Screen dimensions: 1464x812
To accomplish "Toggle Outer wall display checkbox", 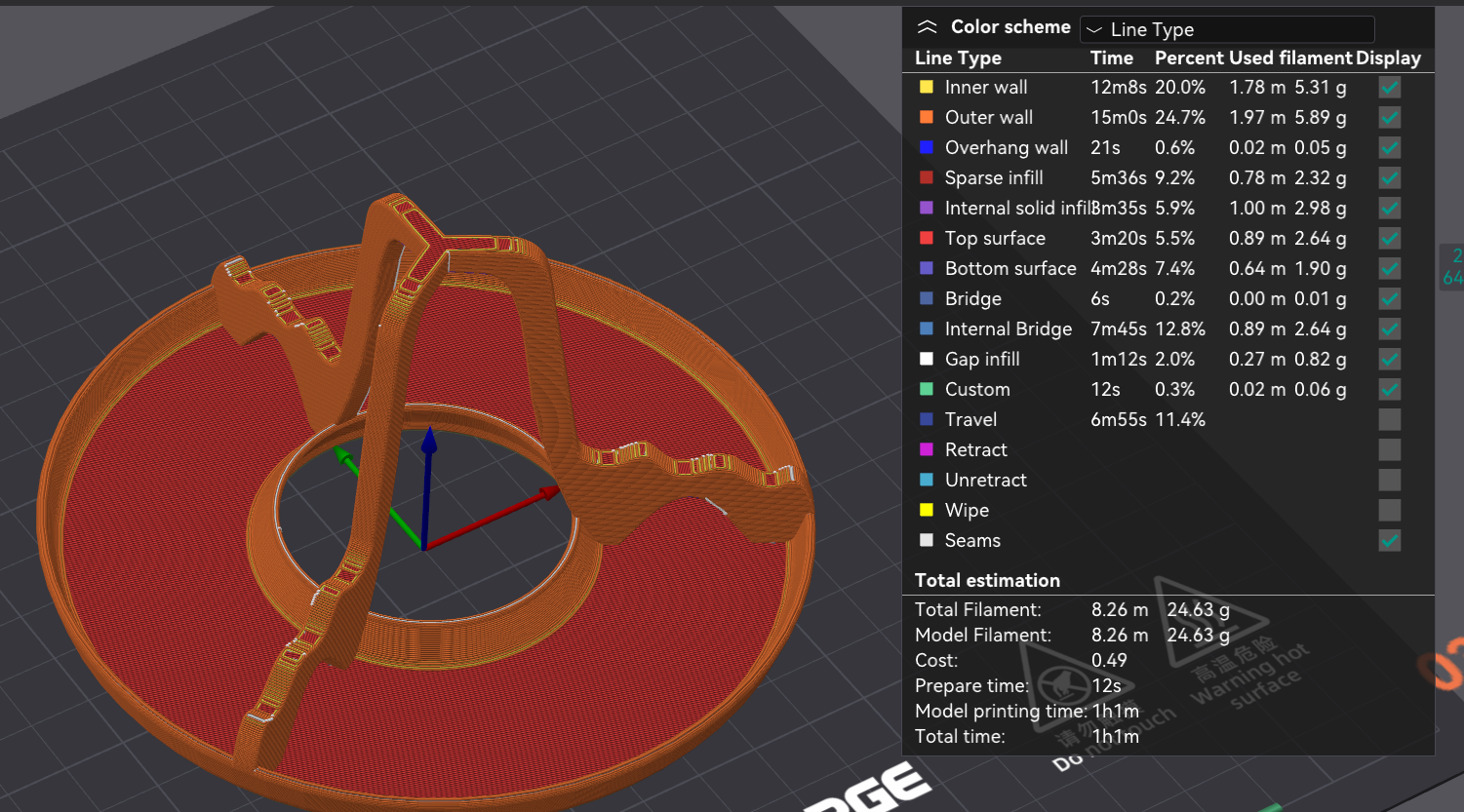I will [1390, 118].
